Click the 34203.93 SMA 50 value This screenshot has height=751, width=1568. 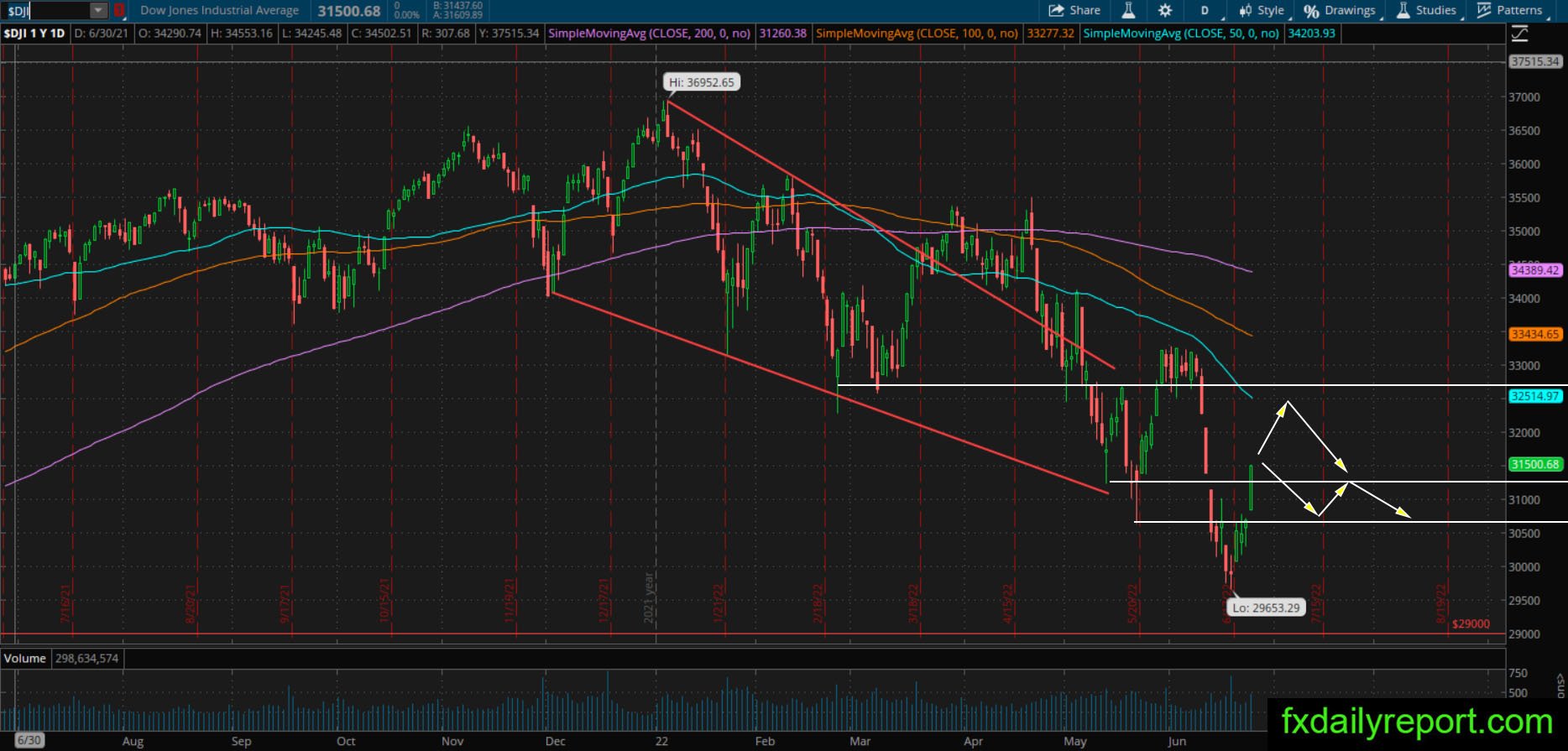click(1311, 34)
